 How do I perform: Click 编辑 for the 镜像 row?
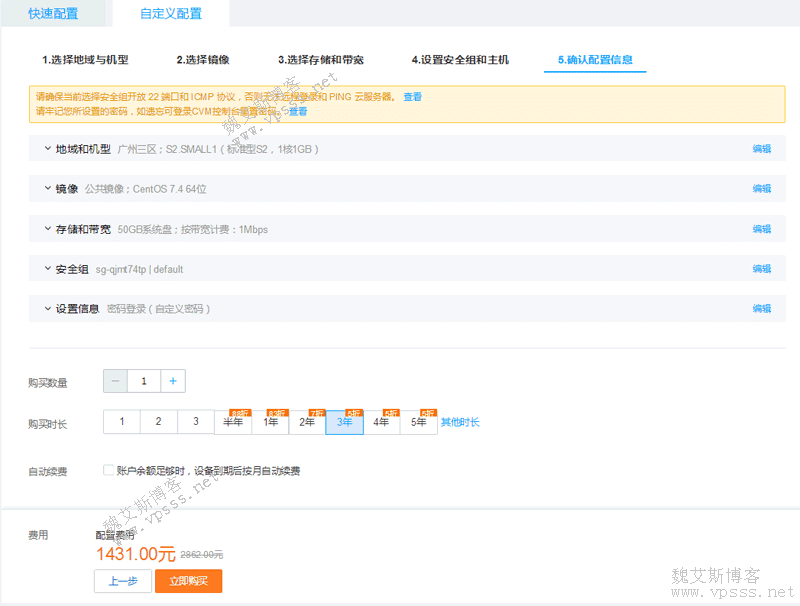tap(761, 188)
